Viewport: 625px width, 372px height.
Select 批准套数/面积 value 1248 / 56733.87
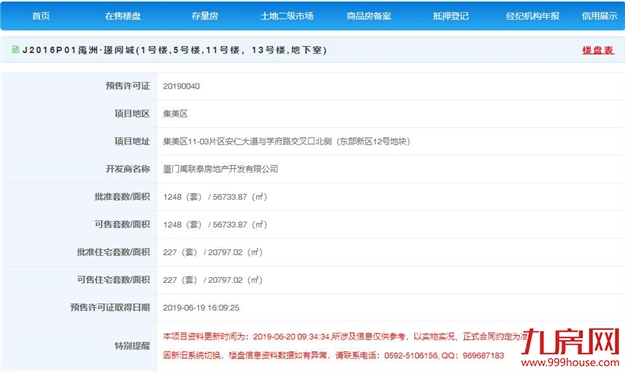215,197
